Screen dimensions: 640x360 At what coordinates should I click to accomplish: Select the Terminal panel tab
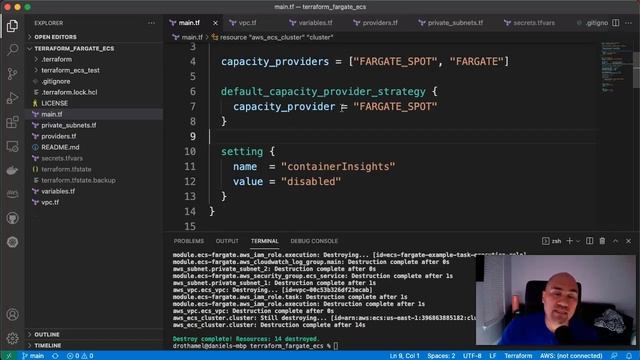264,241
